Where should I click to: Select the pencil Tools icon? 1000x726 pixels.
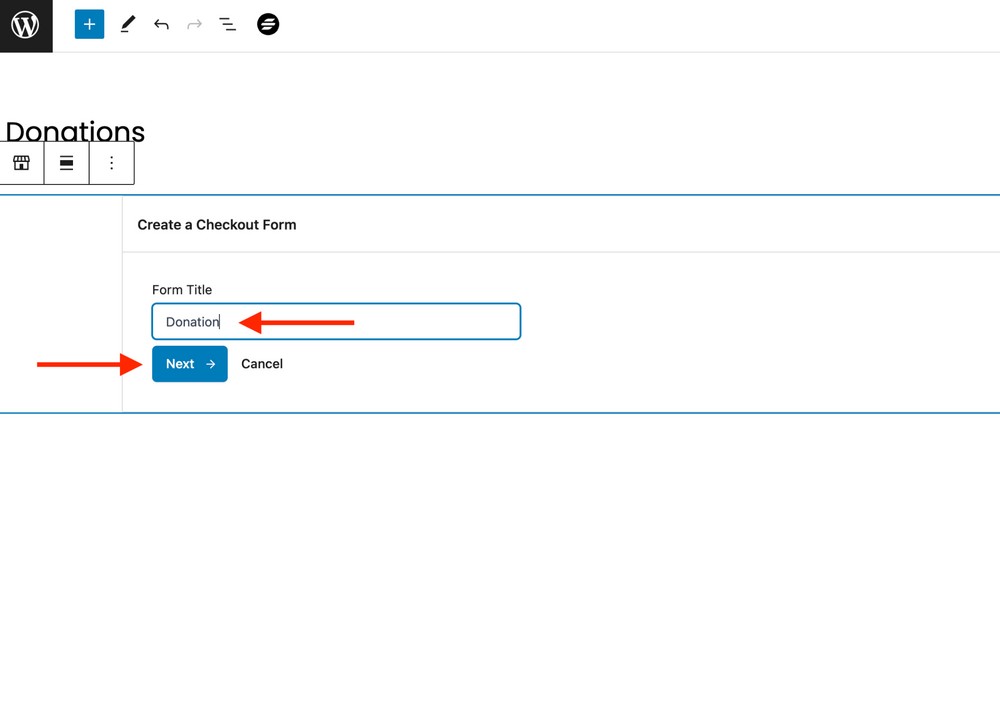point(127,25)
